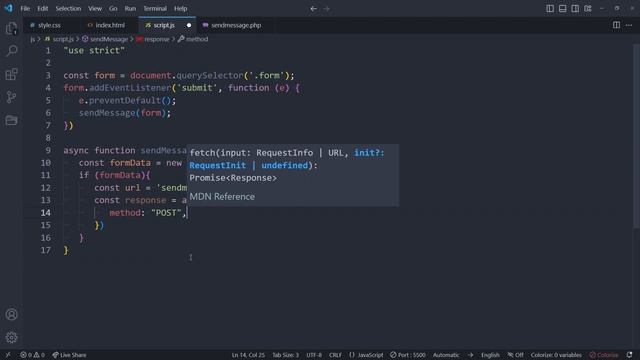Click the VS Code logo icon

(x=9, y=8)
